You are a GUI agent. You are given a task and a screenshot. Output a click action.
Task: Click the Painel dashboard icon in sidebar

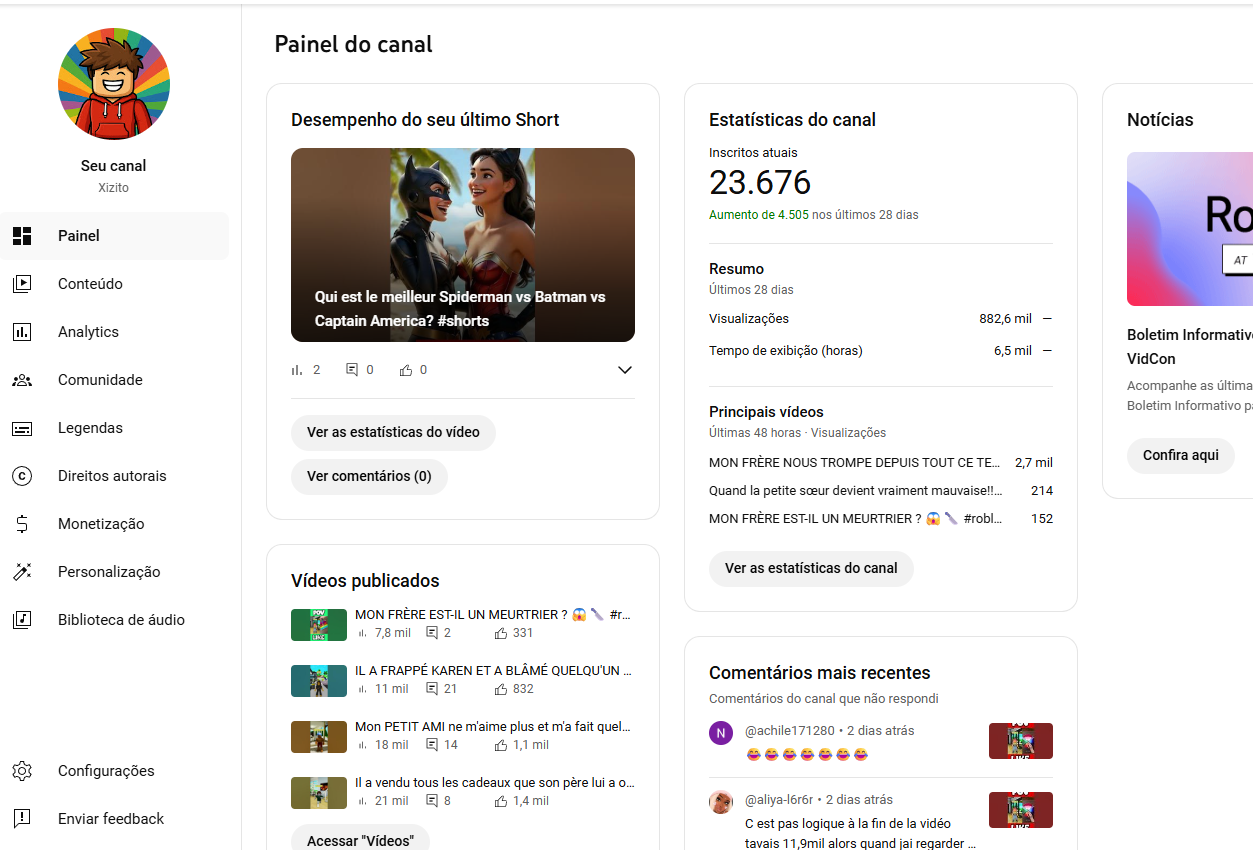22,236
